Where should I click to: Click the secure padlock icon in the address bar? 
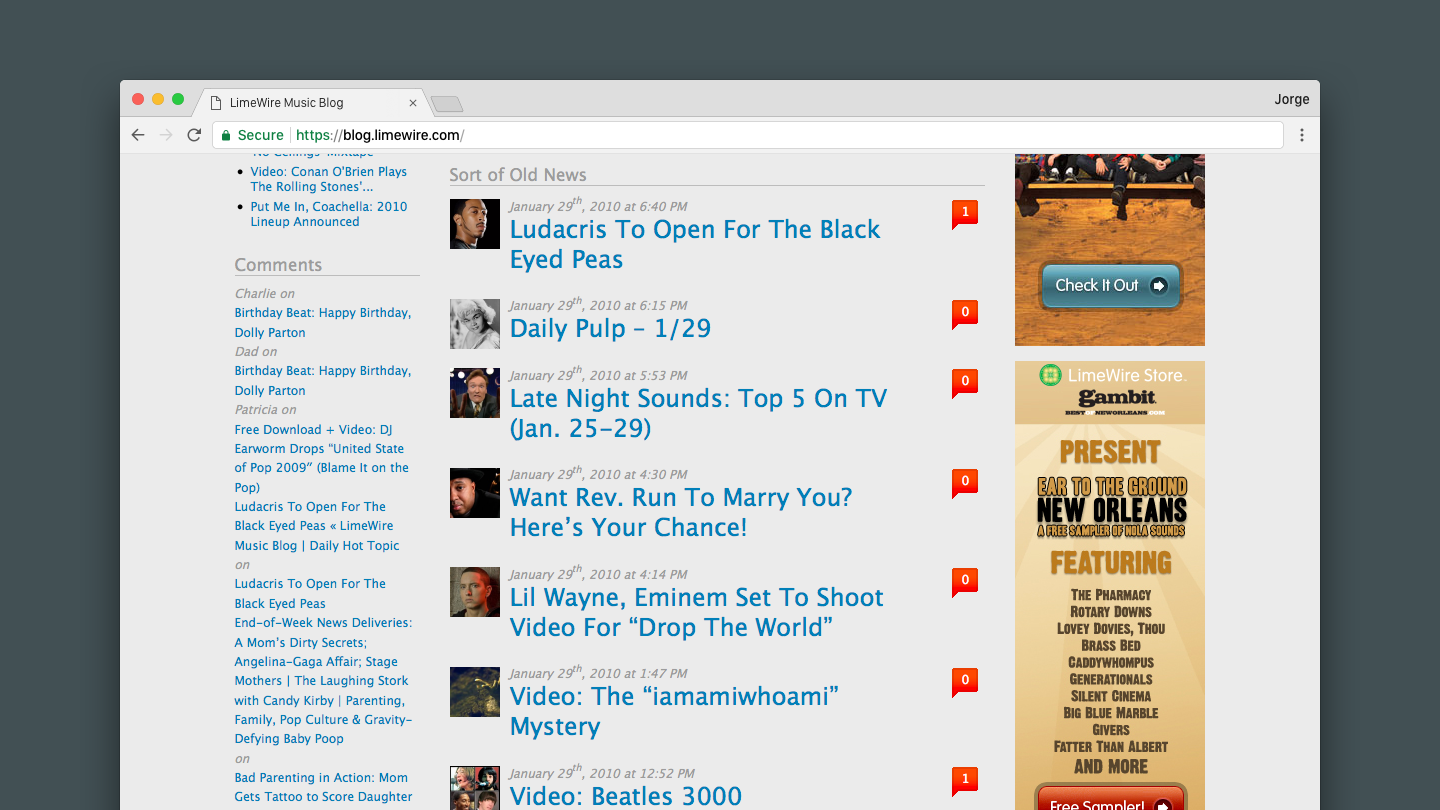pyautogui.click(x=226, y=135)
